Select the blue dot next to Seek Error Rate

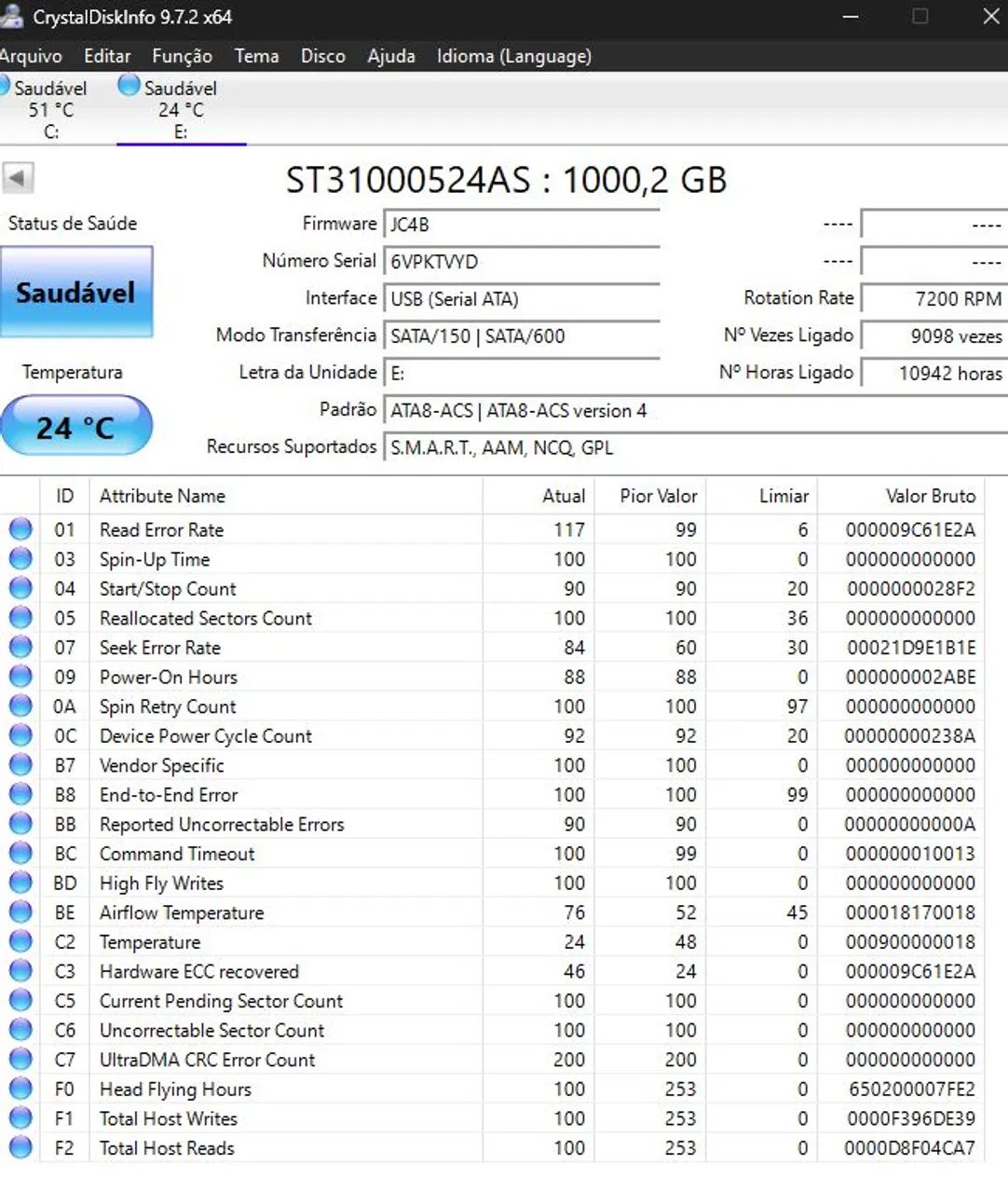pos(20,647)
